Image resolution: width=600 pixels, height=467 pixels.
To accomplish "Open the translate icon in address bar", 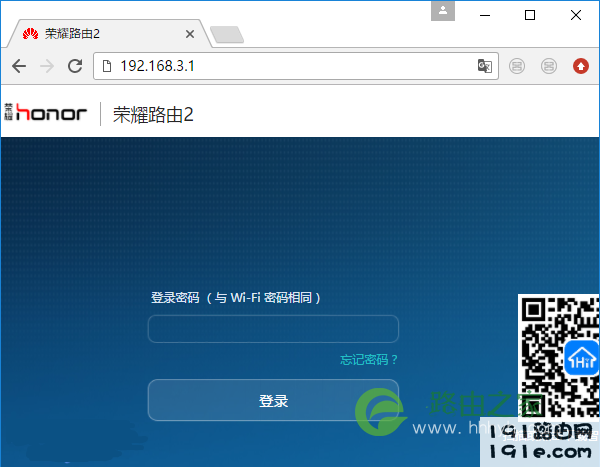I will (x=484, y=66).
